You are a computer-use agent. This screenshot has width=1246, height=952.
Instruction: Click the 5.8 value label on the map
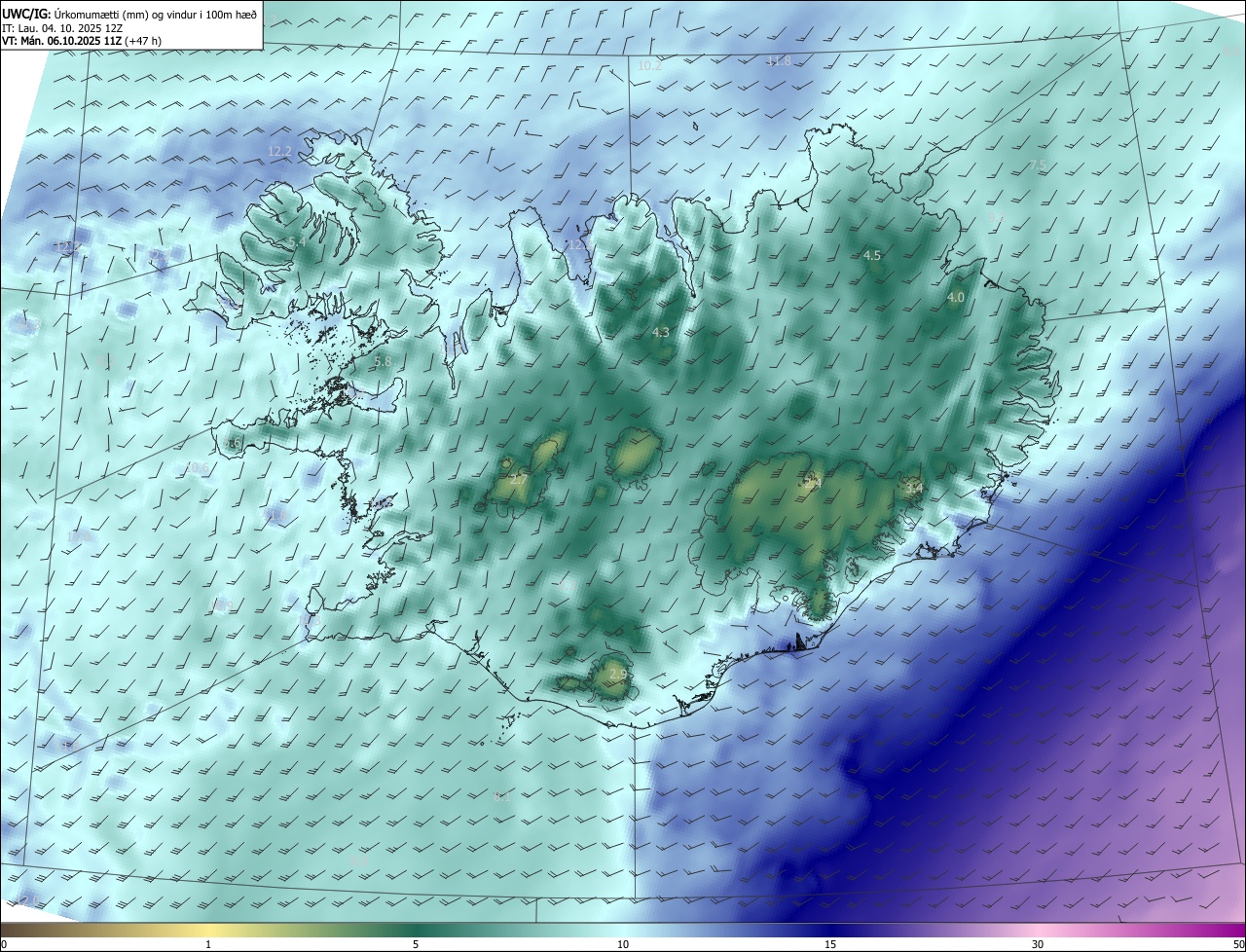[383, 361]
